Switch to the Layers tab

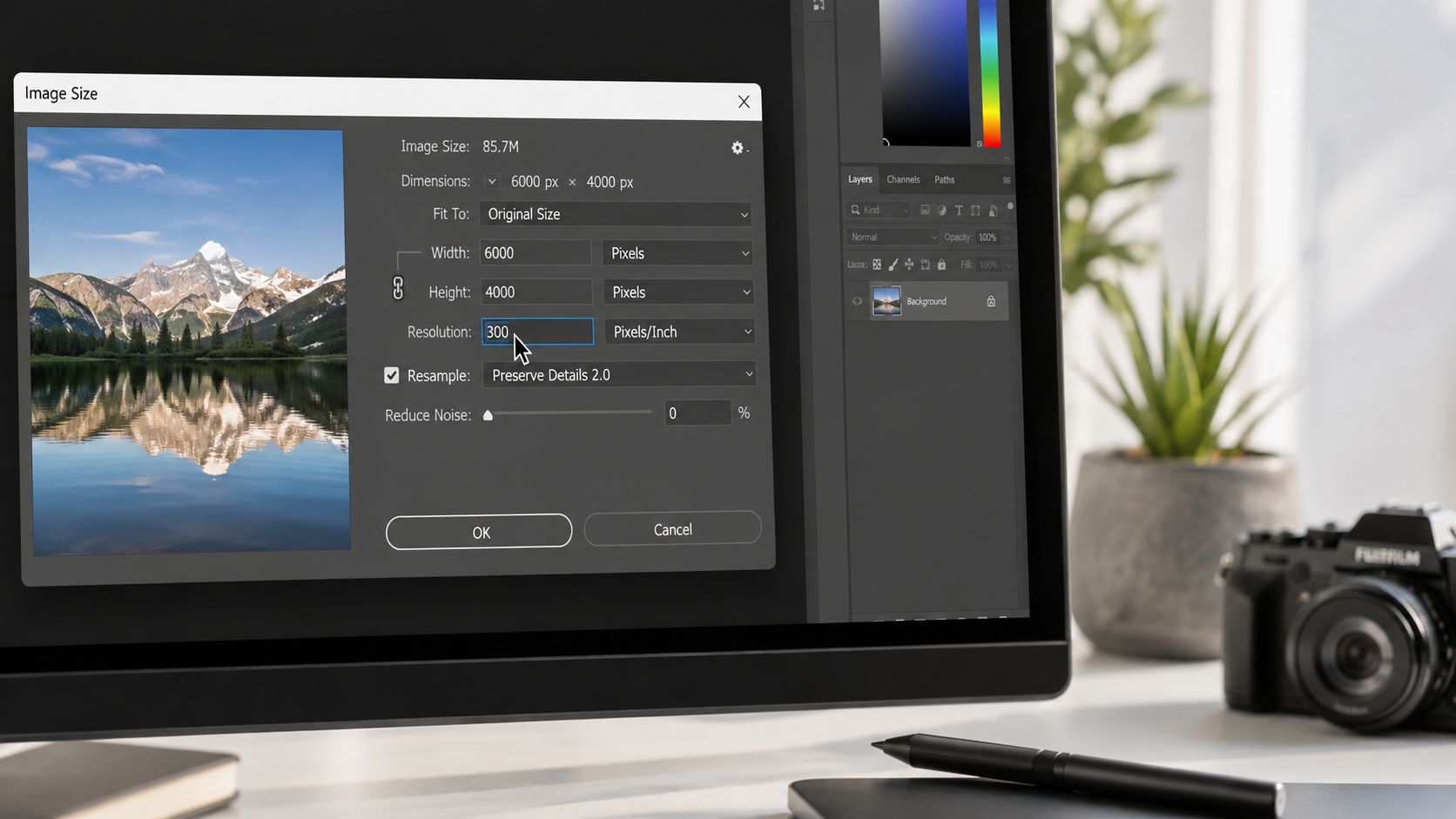[x=860, y=179]
